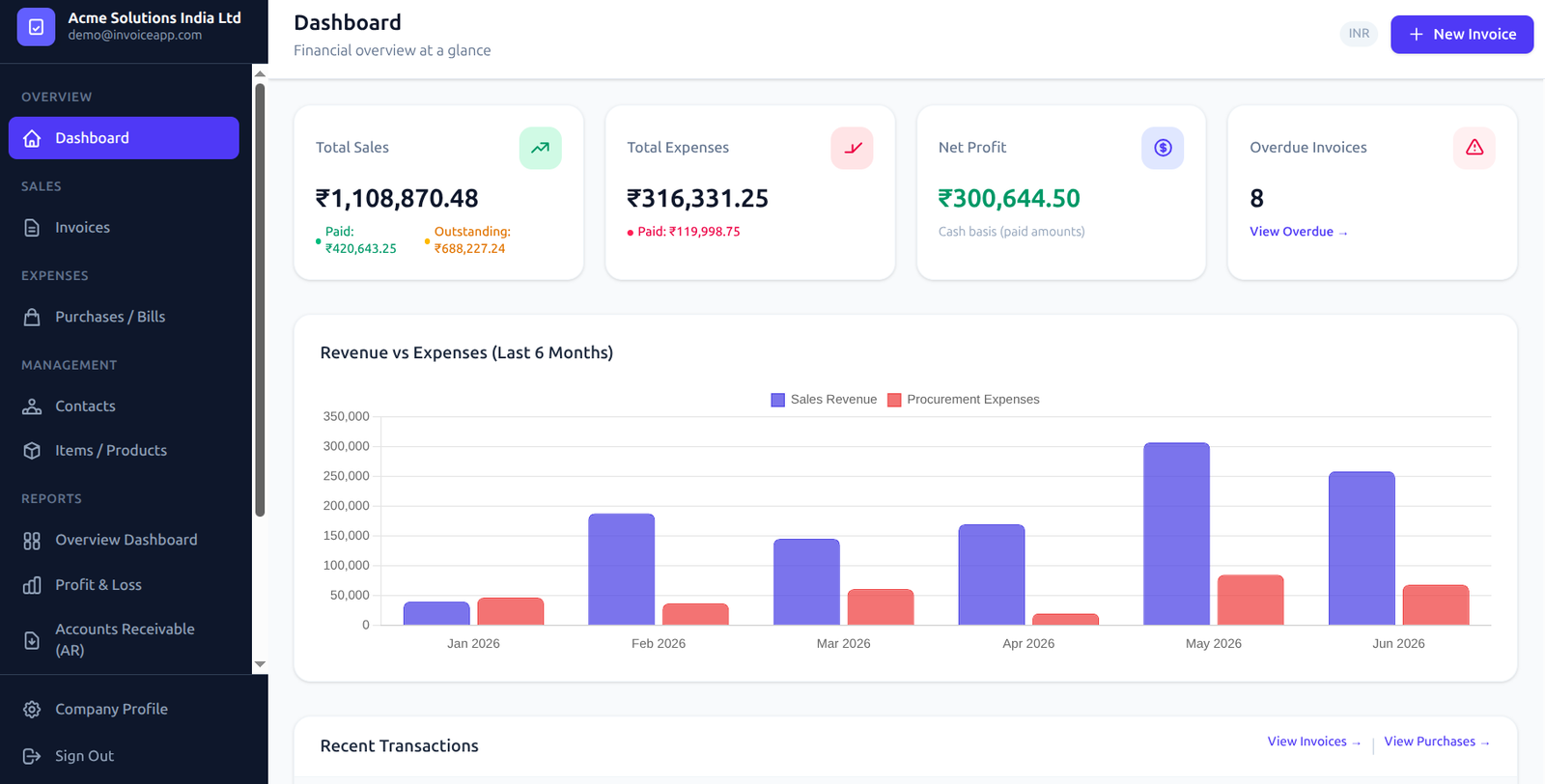The width and height of the screenshot is (1545, 784).
Task: Click the Purchases / Bills bag icon
Action: [32, 317]
